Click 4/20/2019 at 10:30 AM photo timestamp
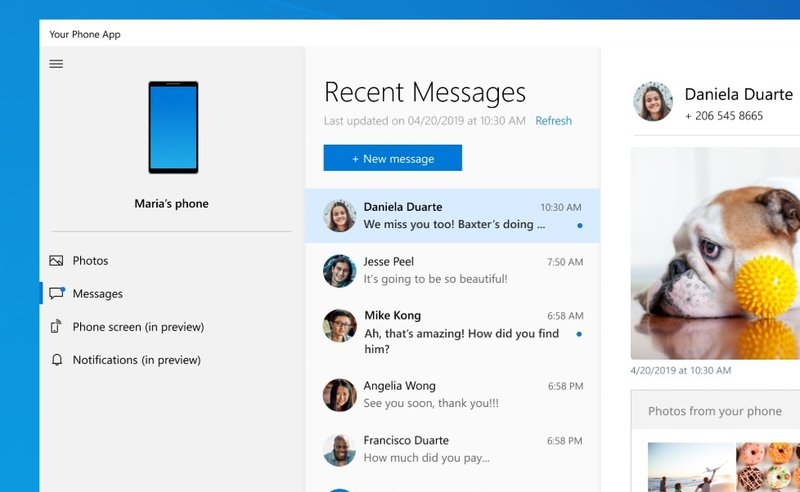The image size is (800, 492). pyautogui.click(x=681, y=371)
